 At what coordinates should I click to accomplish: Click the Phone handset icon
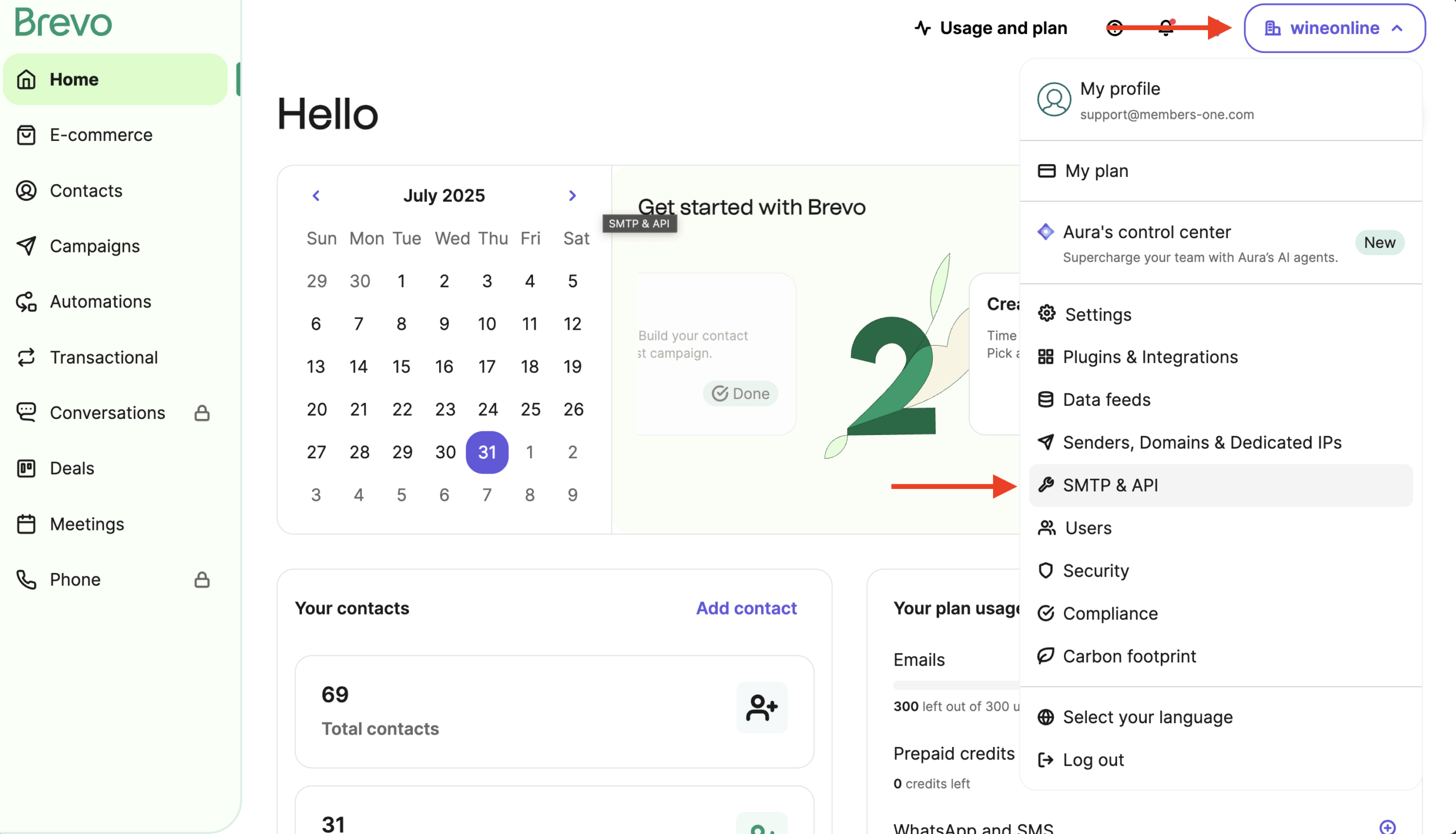coord(26,580)
